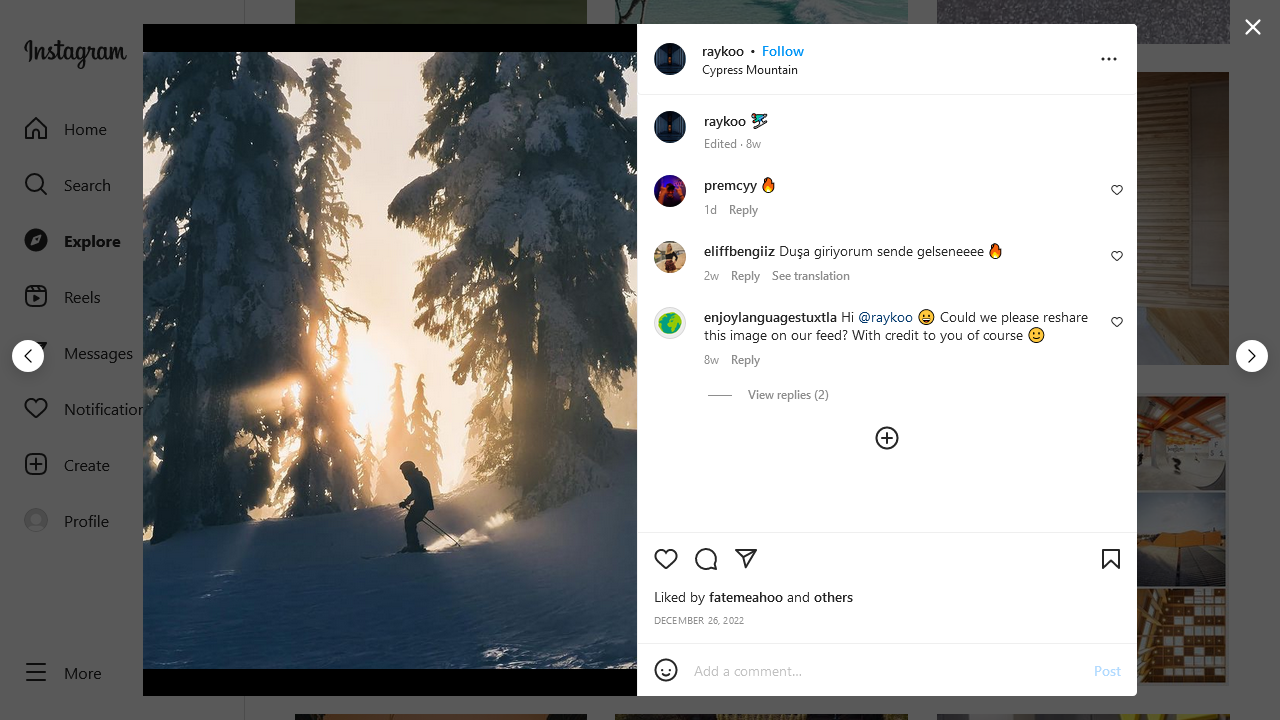1280x720 pixels.
Task: Open raykoo username in post header
Action: (x=723, y=51)
